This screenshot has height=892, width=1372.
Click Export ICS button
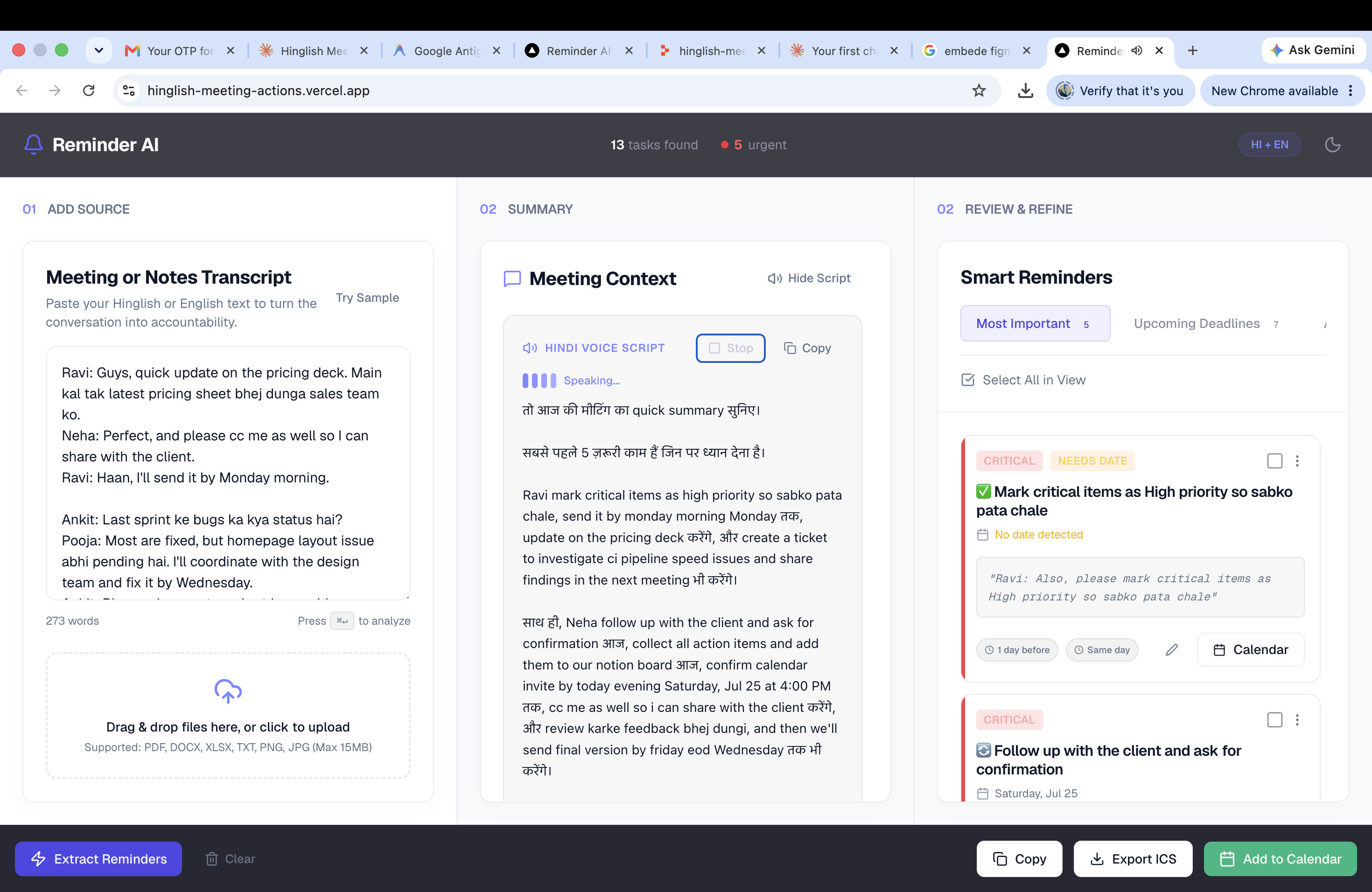click(x=1133, y=858)
